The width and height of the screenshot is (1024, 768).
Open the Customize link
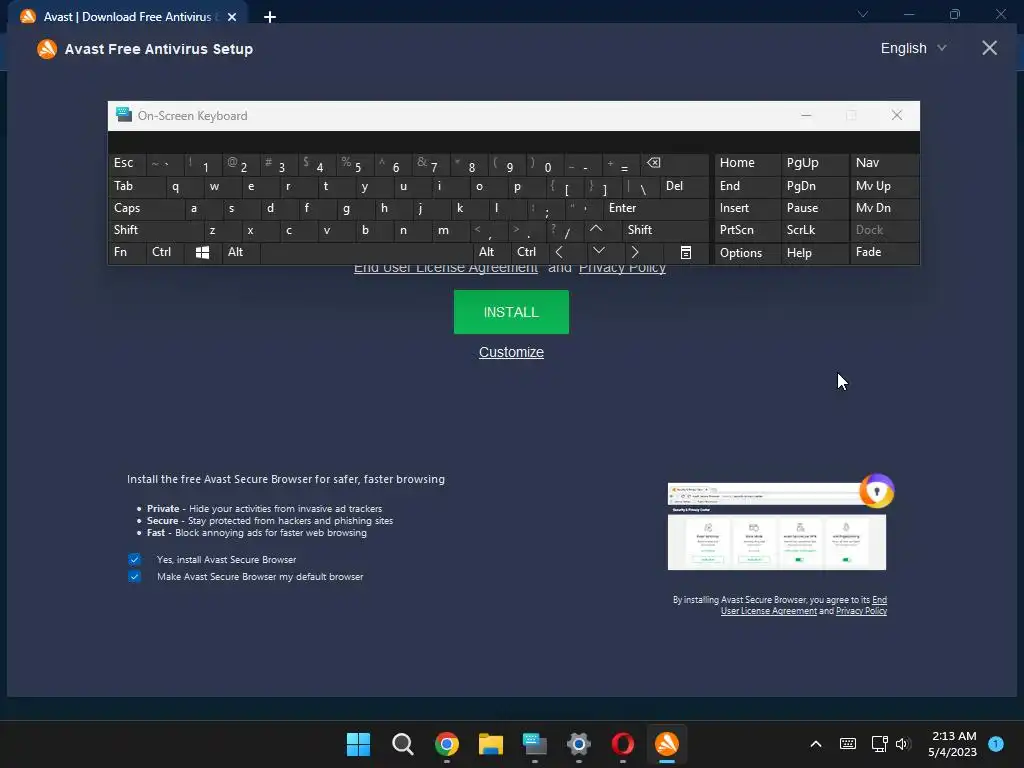511,352
